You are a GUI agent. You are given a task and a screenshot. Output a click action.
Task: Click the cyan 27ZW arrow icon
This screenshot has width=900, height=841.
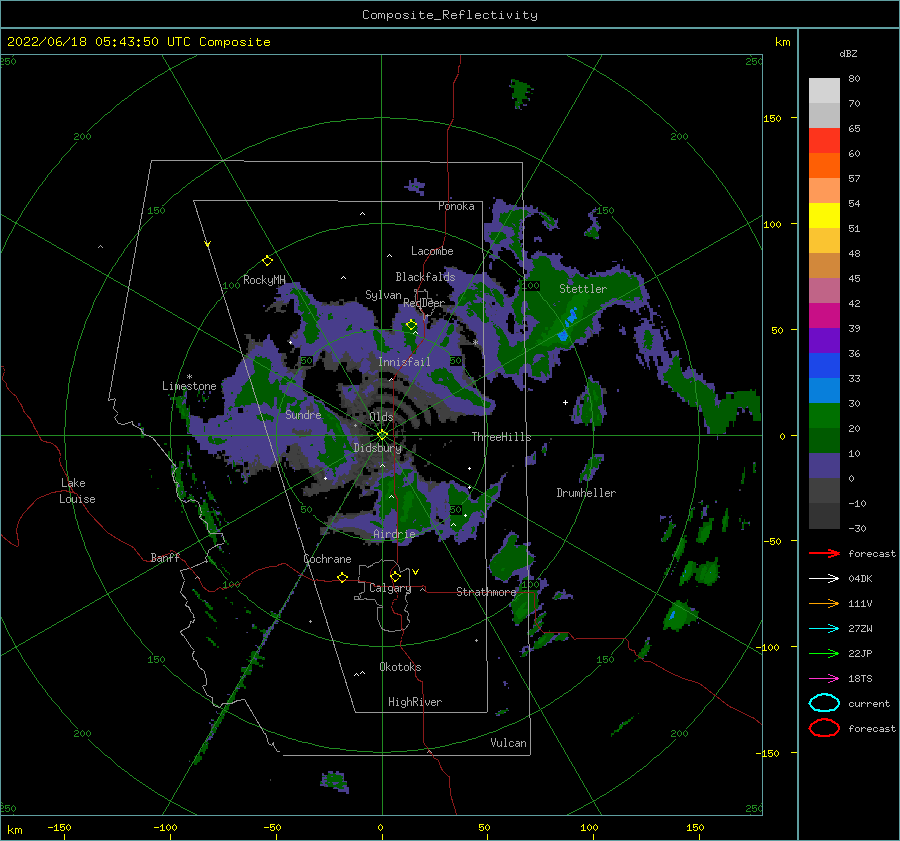click(824, 629)
